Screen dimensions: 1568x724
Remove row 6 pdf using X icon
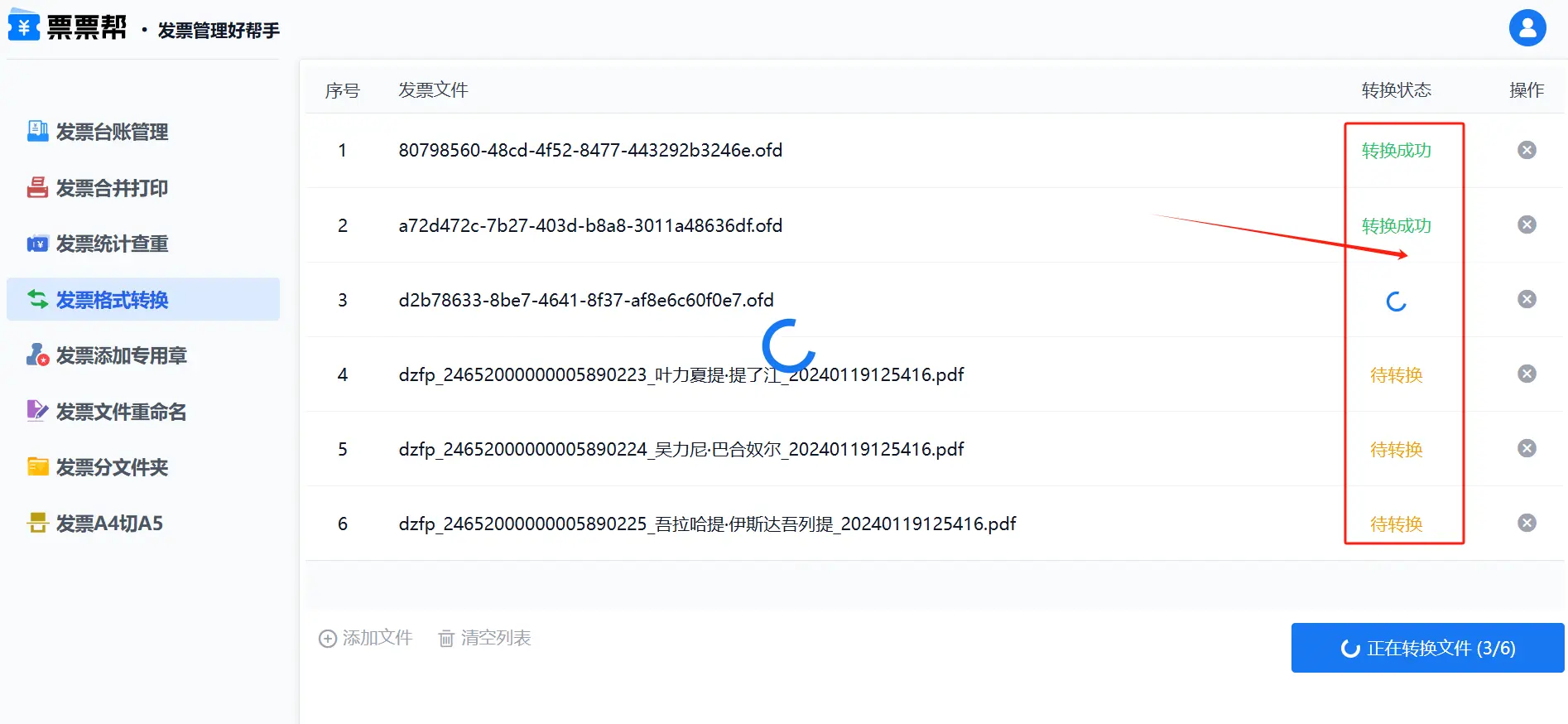point(1527,523)
